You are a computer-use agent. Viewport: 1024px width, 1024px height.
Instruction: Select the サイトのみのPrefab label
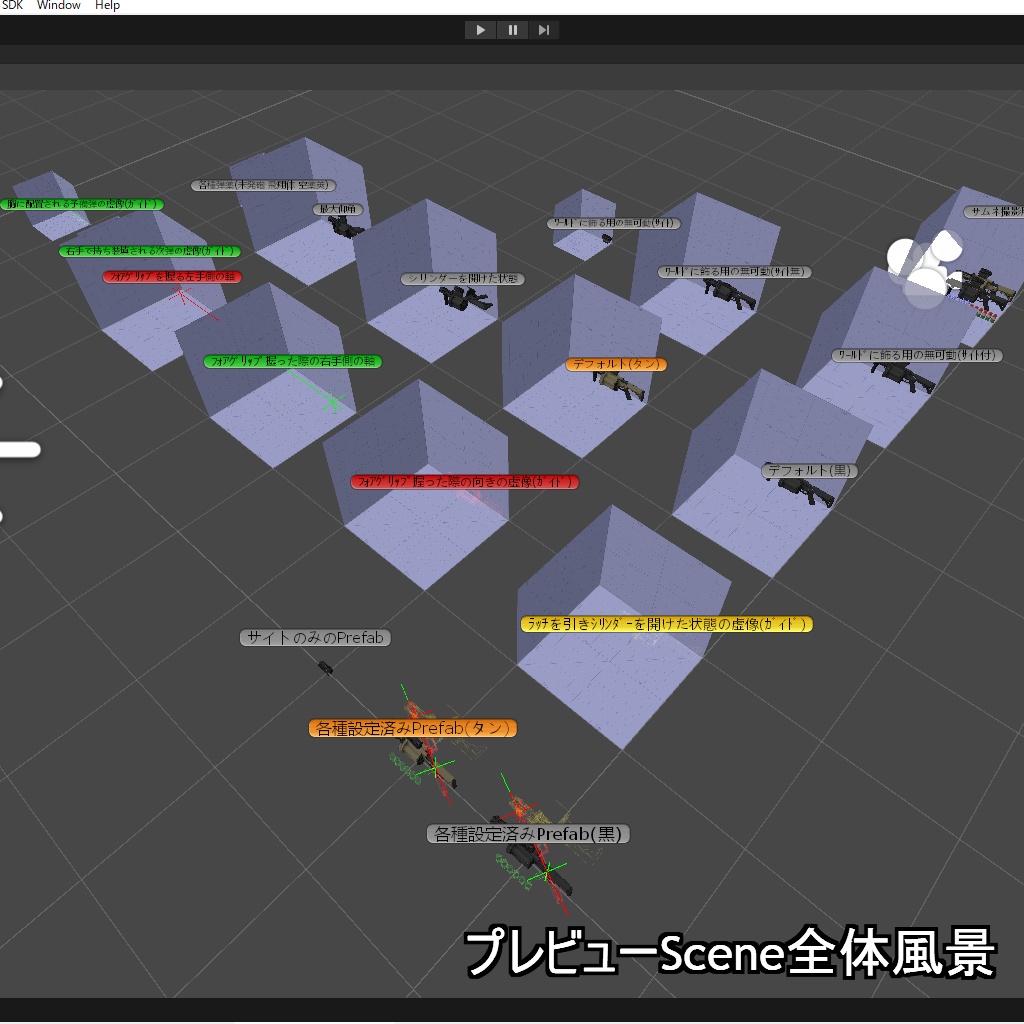[314, 637]
